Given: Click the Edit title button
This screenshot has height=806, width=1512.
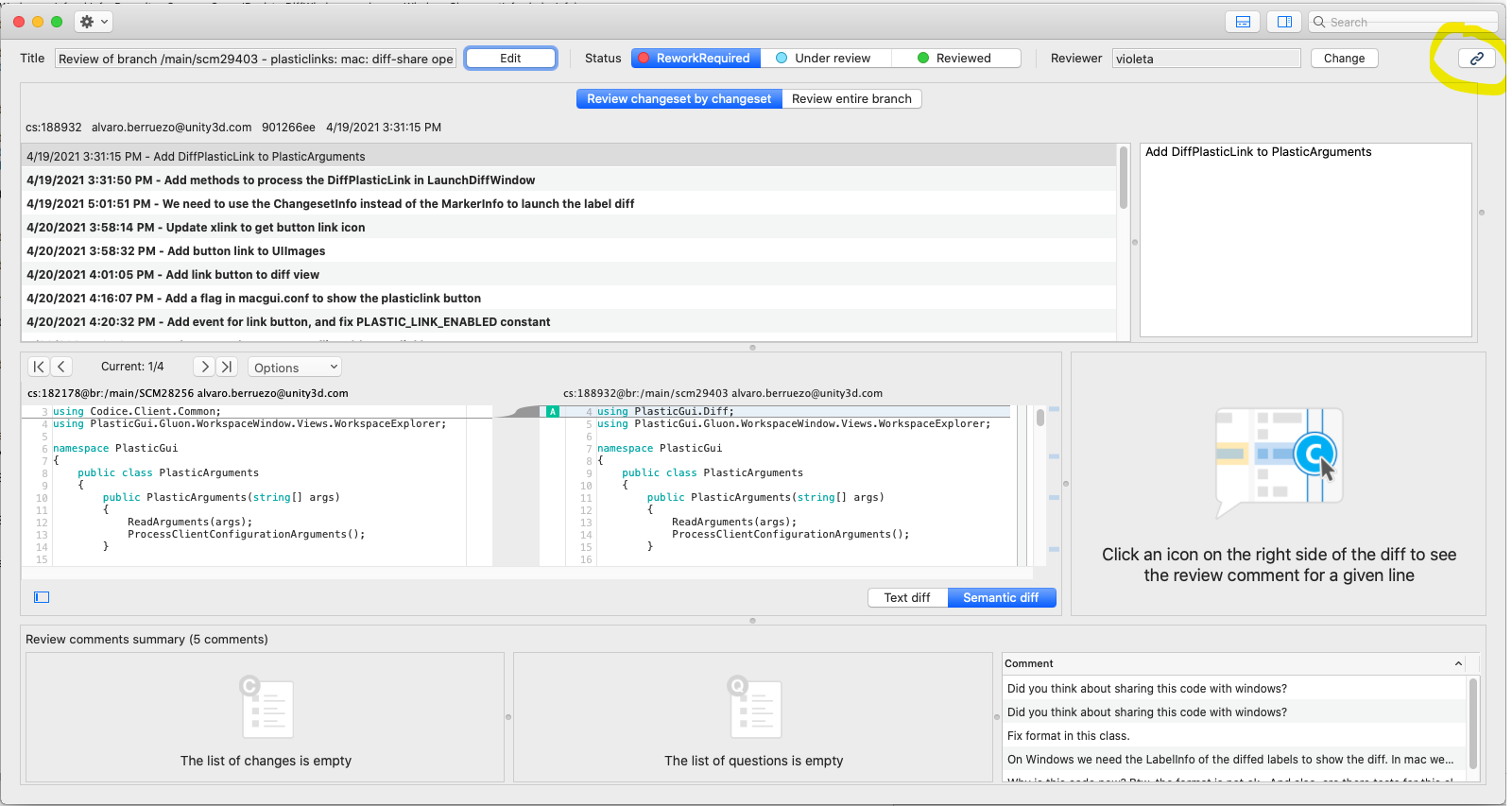Looking at the screenshot, I should 510,58.
